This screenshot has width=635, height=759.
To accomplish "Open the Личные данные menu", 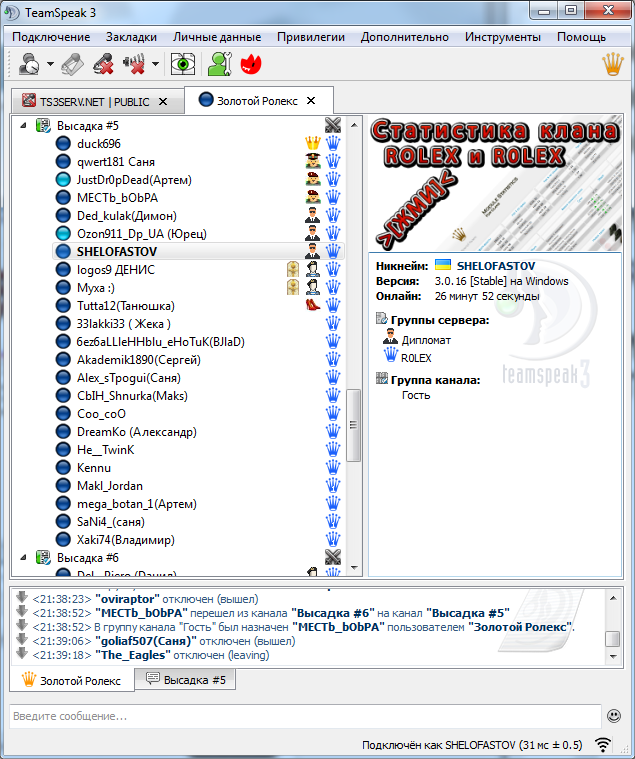I will pyautogui.click(x=217, y=37).
